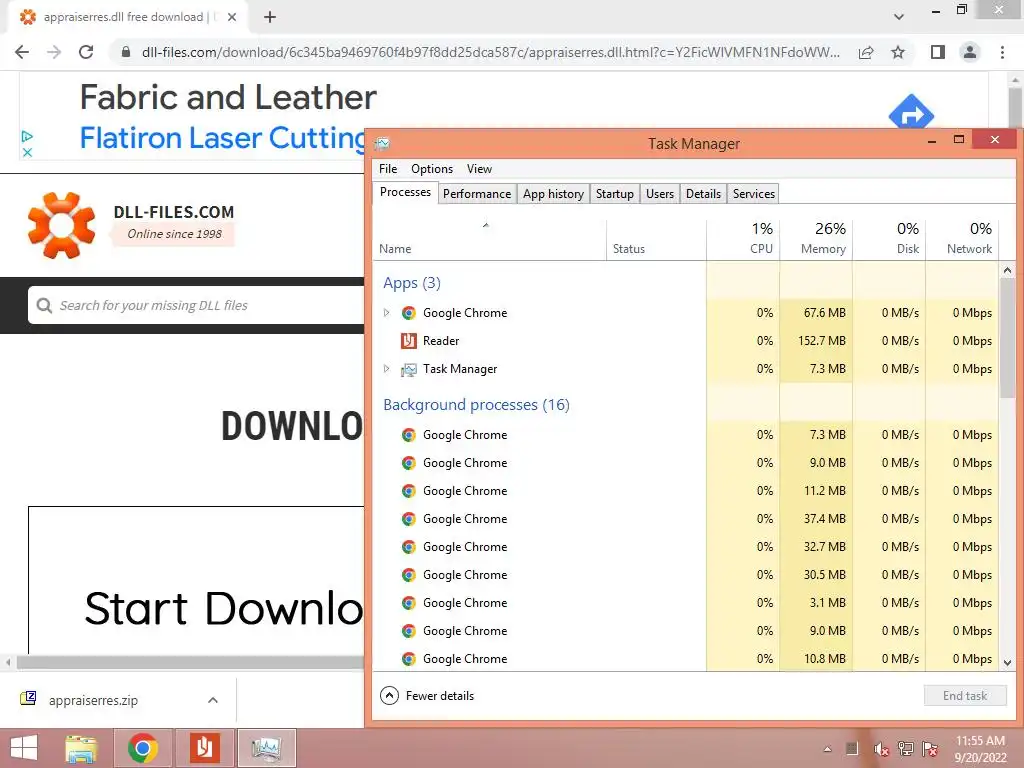Click the Task Manager title bar icon
Screen dimensions: 1024x768
pyautogui.click(x=383, y=144)
